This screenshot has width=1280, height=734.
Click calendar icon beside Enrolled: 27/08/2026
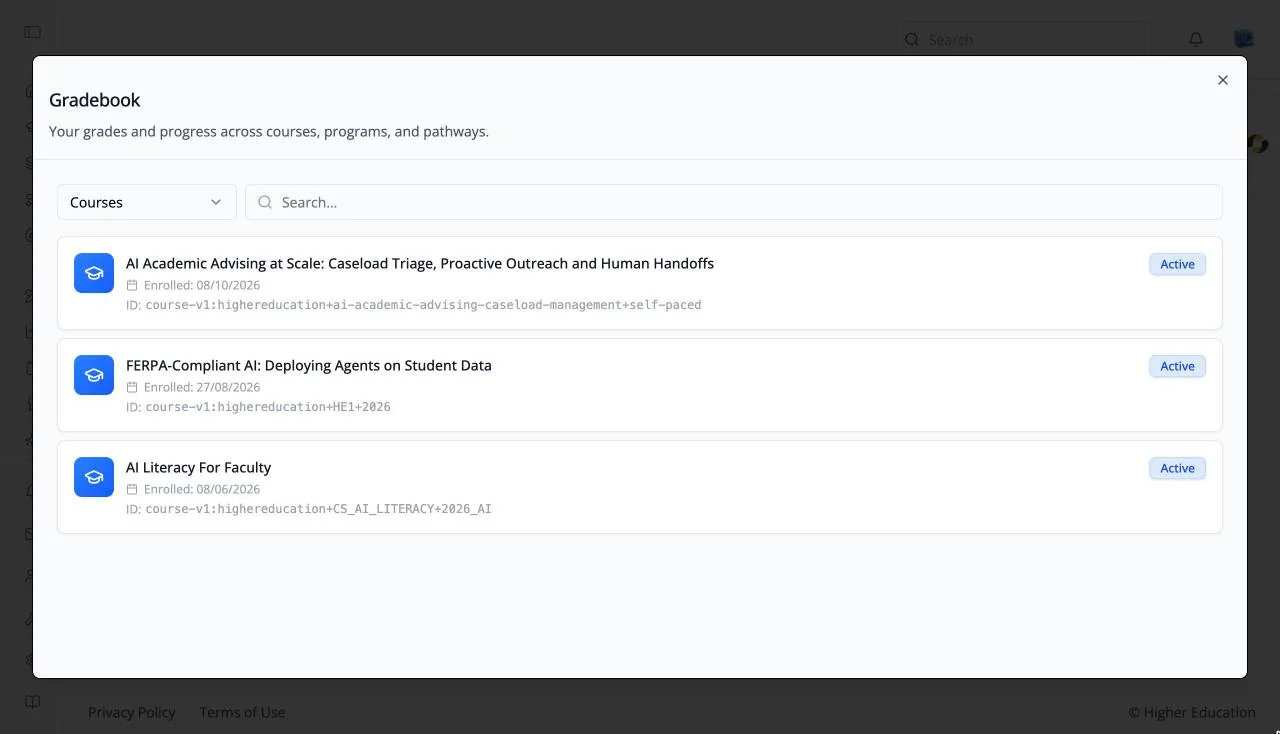pyautogui.click(x=132, y=387)
